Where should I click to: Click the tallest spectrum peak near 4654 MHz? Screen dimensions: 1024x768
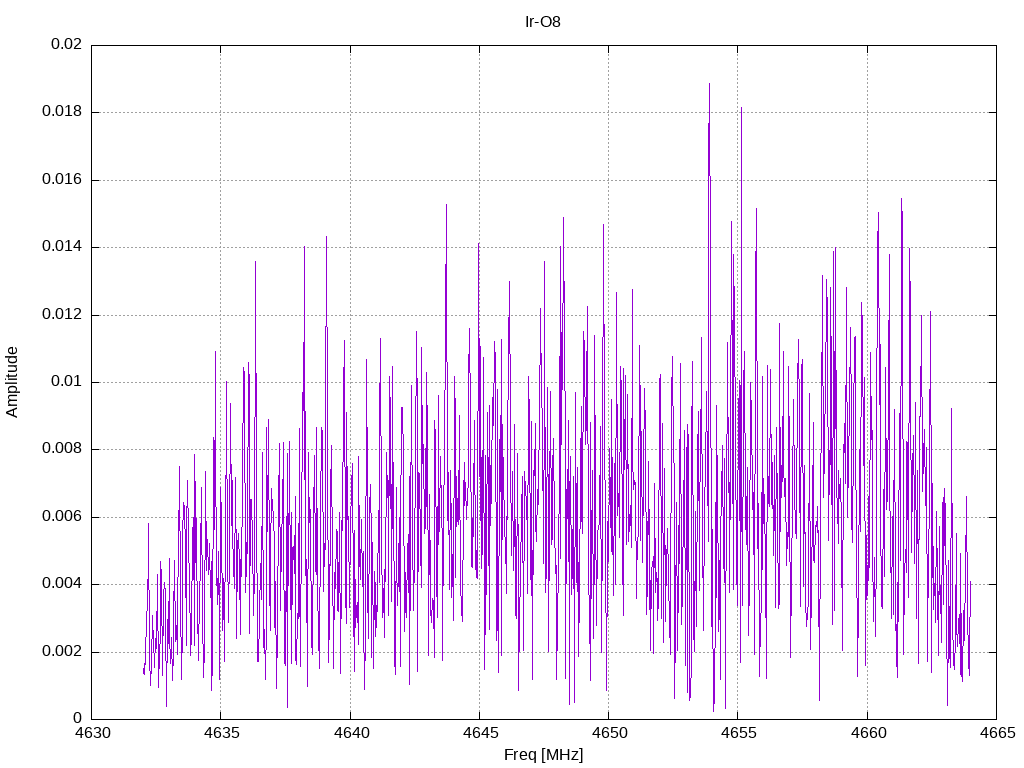pyautogui.click(x=709, y=85)
